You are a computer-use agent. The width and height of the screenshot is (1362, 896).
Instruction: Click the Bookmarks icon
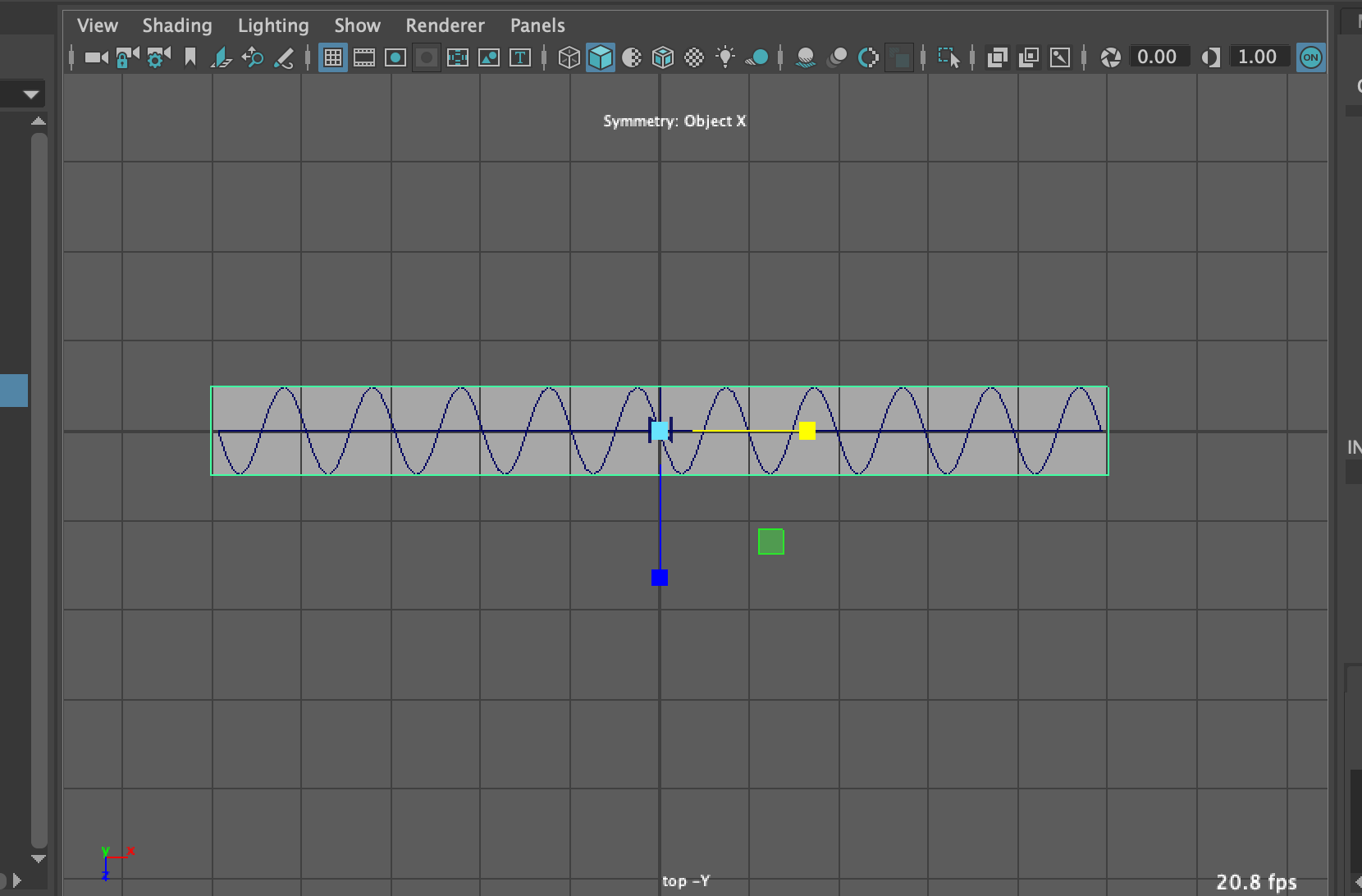(190, 57)
